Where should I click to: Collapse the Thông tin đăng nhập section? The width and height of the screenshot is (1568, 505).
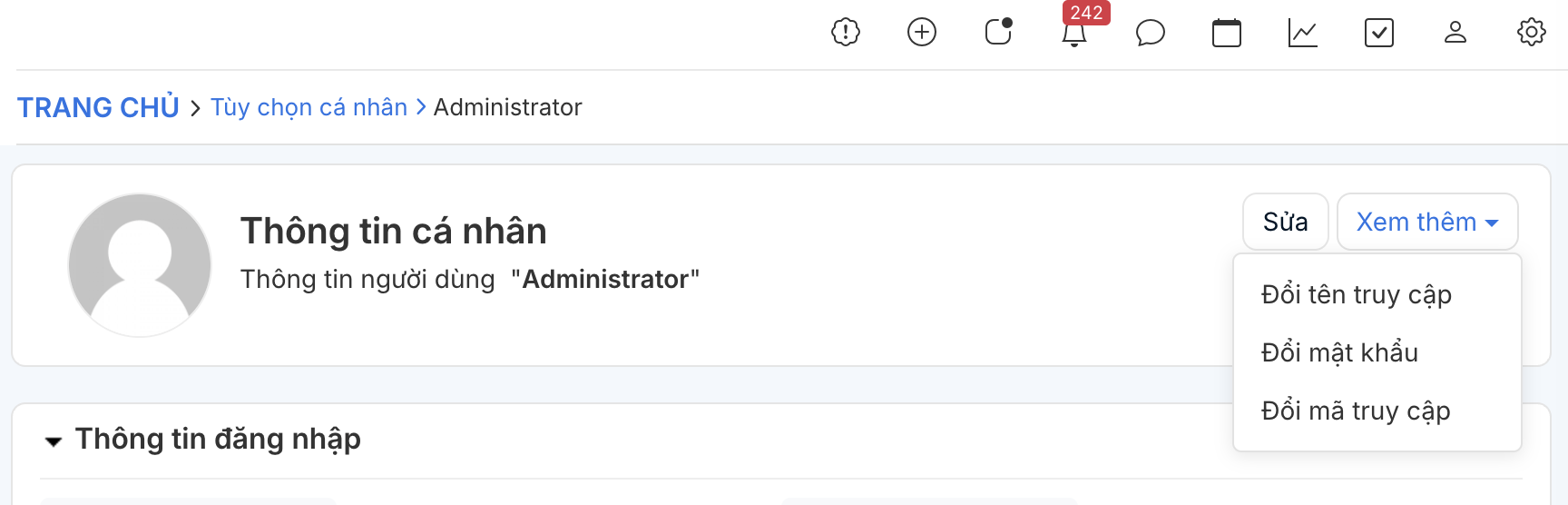[x=54, y=441]
